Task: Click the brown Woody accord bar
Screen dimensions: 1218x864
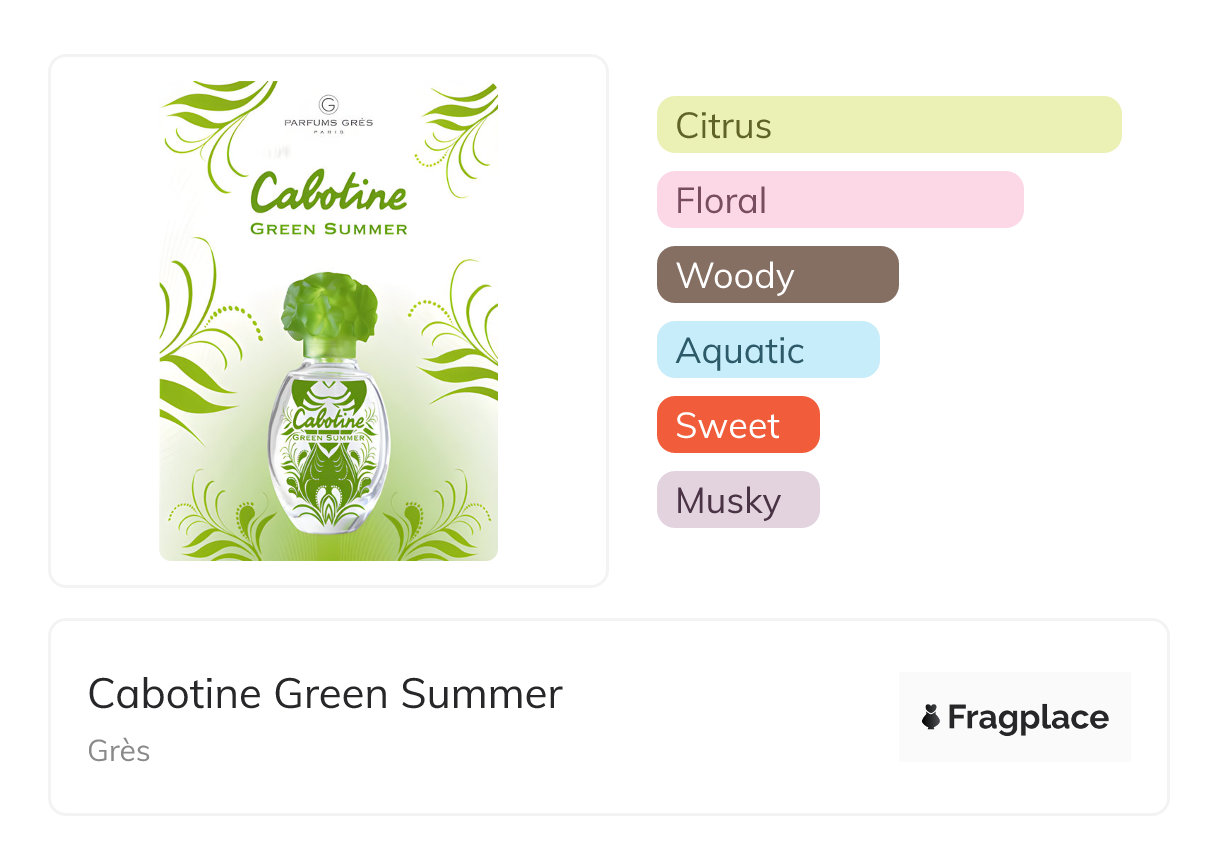Action: [777, 275]
